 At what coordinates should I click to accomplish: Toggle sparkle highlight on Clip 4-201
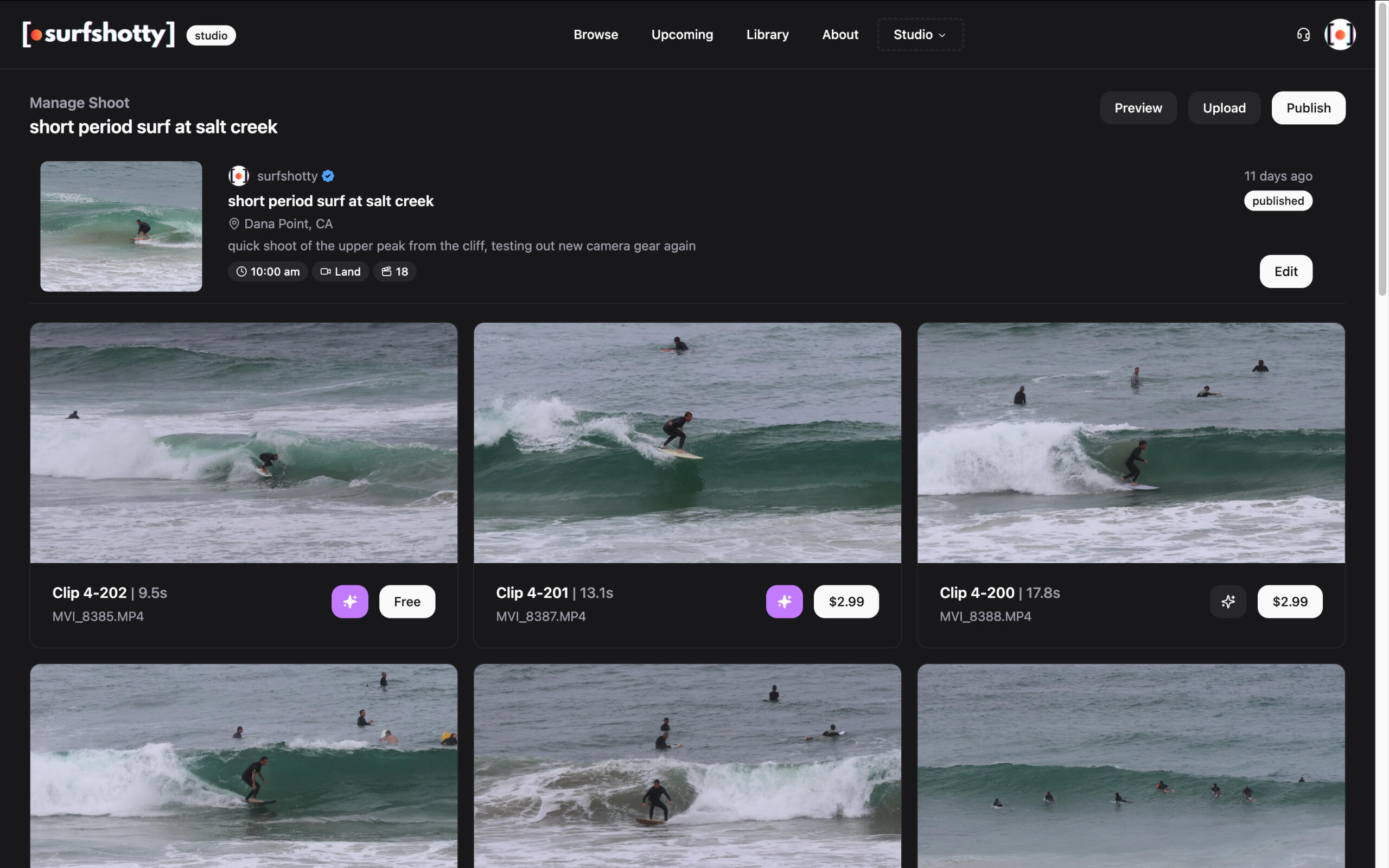tap(783, 601)
